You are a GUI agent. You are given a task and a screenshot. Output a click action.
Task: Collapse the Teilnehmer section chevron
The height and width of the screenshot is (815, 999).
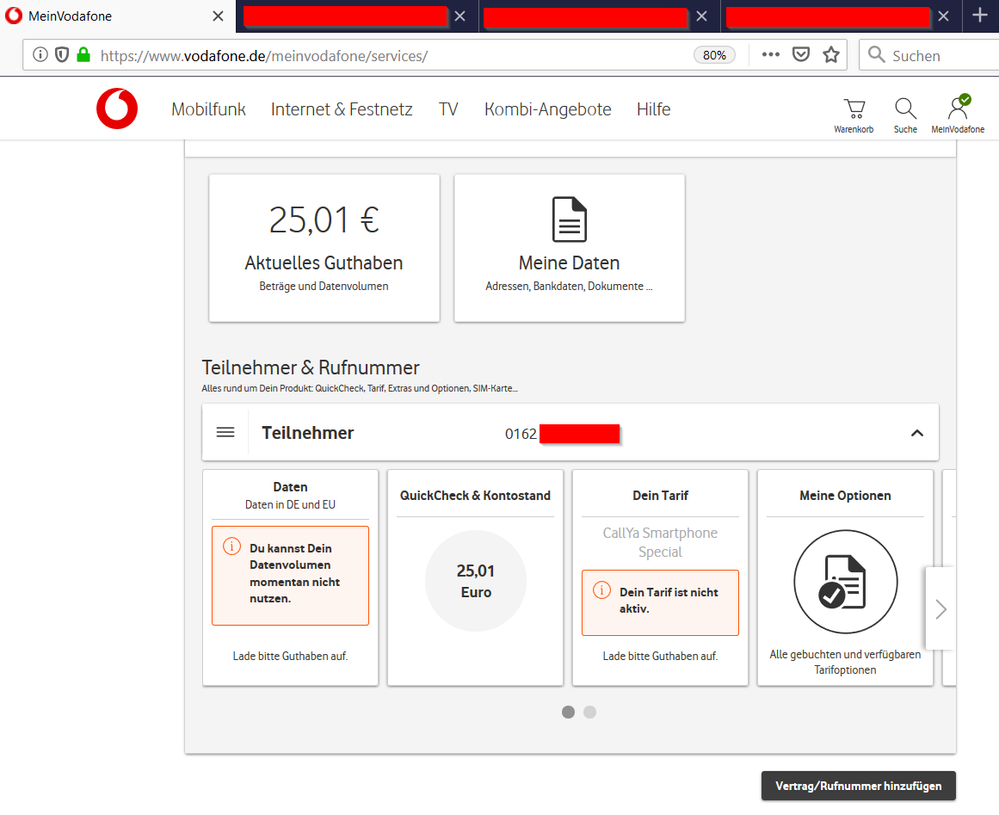pyautogui.click(x=917, y=433)
